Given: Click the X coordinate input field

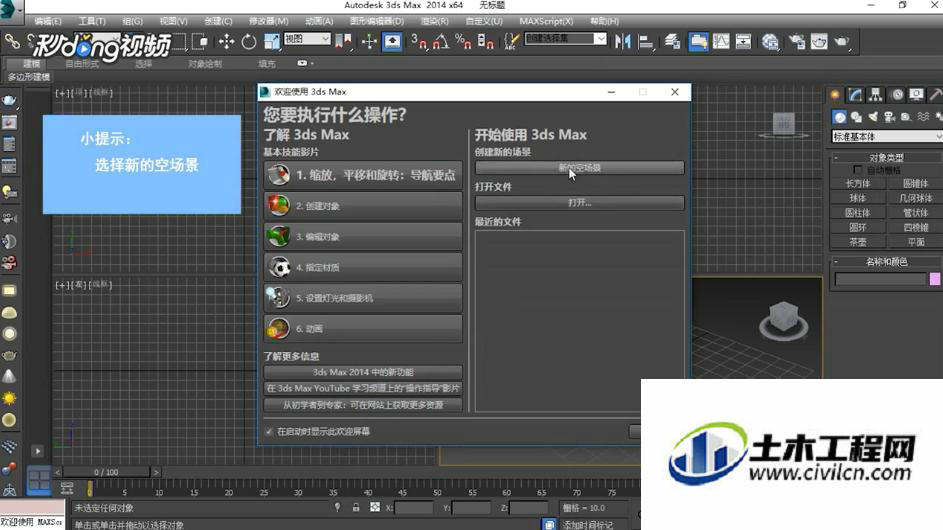Looking at the screenshot, I should point(414,508).
